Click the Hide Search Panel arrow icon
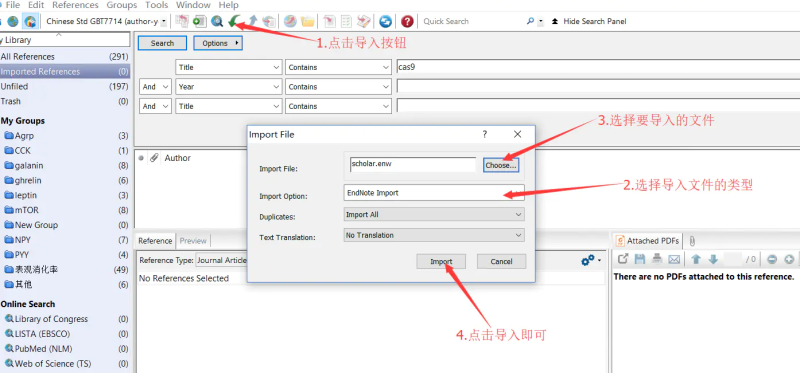Screen dimensions: 800x373 point(555,21)
